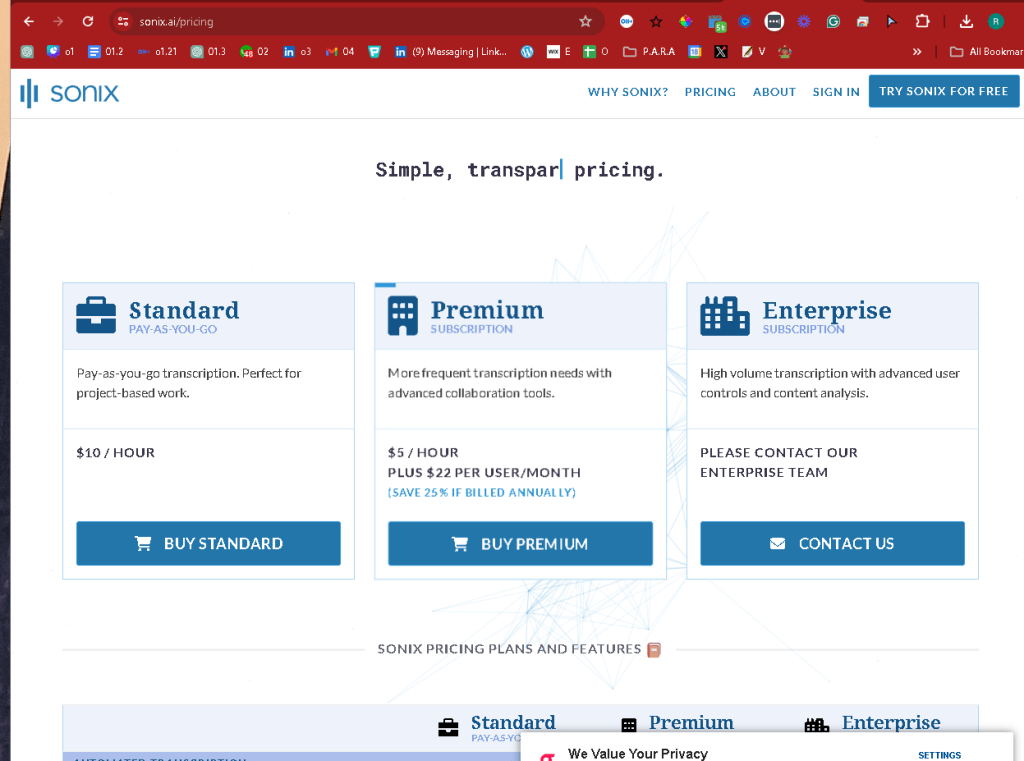Screen dimensions: 1024x761
Task: Click SAVE 25% IF BILLED ANNUALLY text
Action: pyautogui.click(x=482, y=493)
